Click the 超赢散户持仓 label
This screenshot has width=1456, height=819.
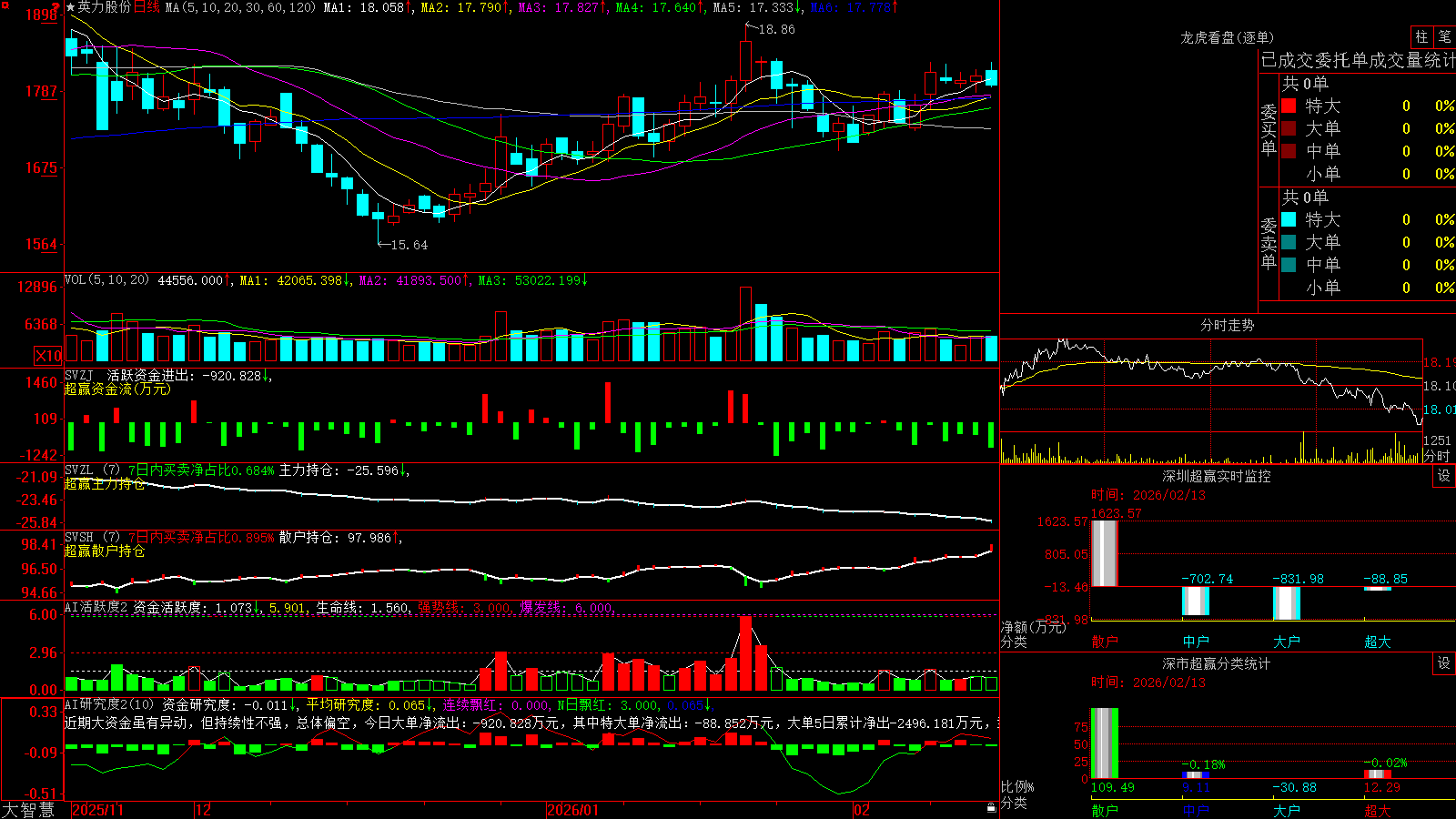(x=105, y=551)
